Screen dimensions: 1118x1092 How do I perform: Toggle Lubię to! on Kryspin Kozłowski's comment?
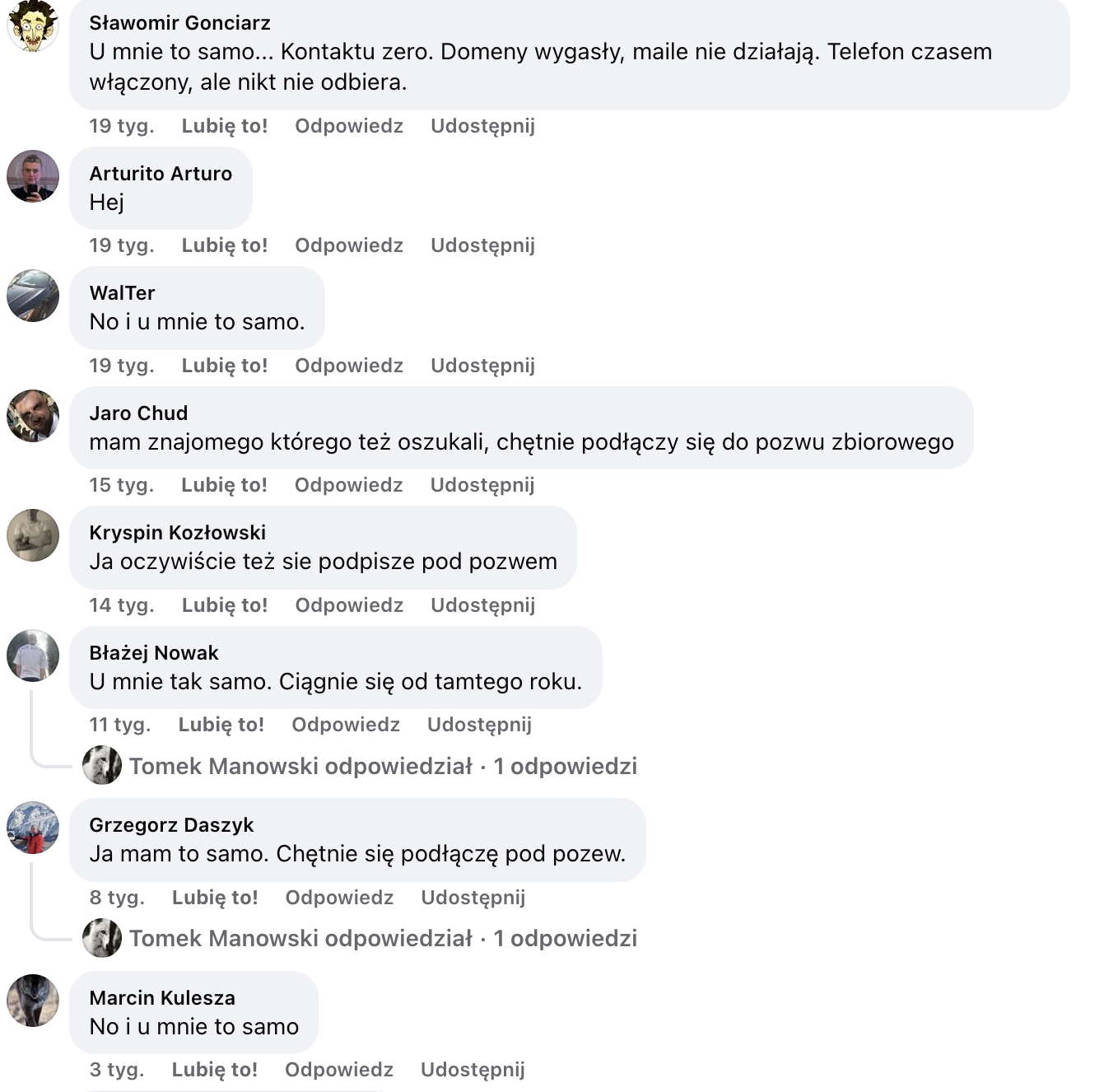coord(225,605)
